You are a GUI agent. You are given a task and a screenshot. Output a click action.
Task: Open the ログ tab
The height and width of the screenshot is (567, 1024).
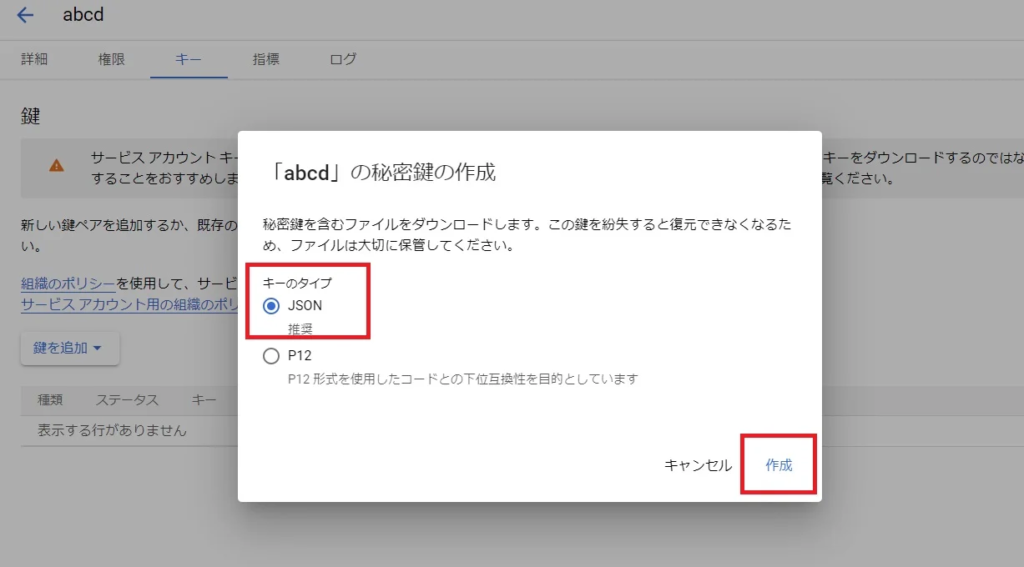(x=343, y=59)
